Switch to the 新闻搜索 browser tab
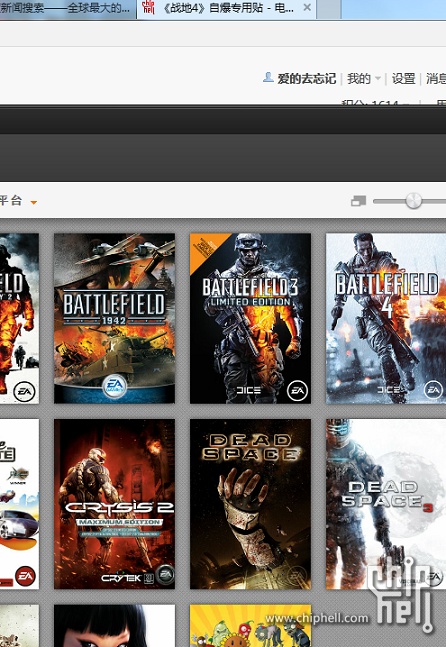The image size is (446, 647). [68, 8]
